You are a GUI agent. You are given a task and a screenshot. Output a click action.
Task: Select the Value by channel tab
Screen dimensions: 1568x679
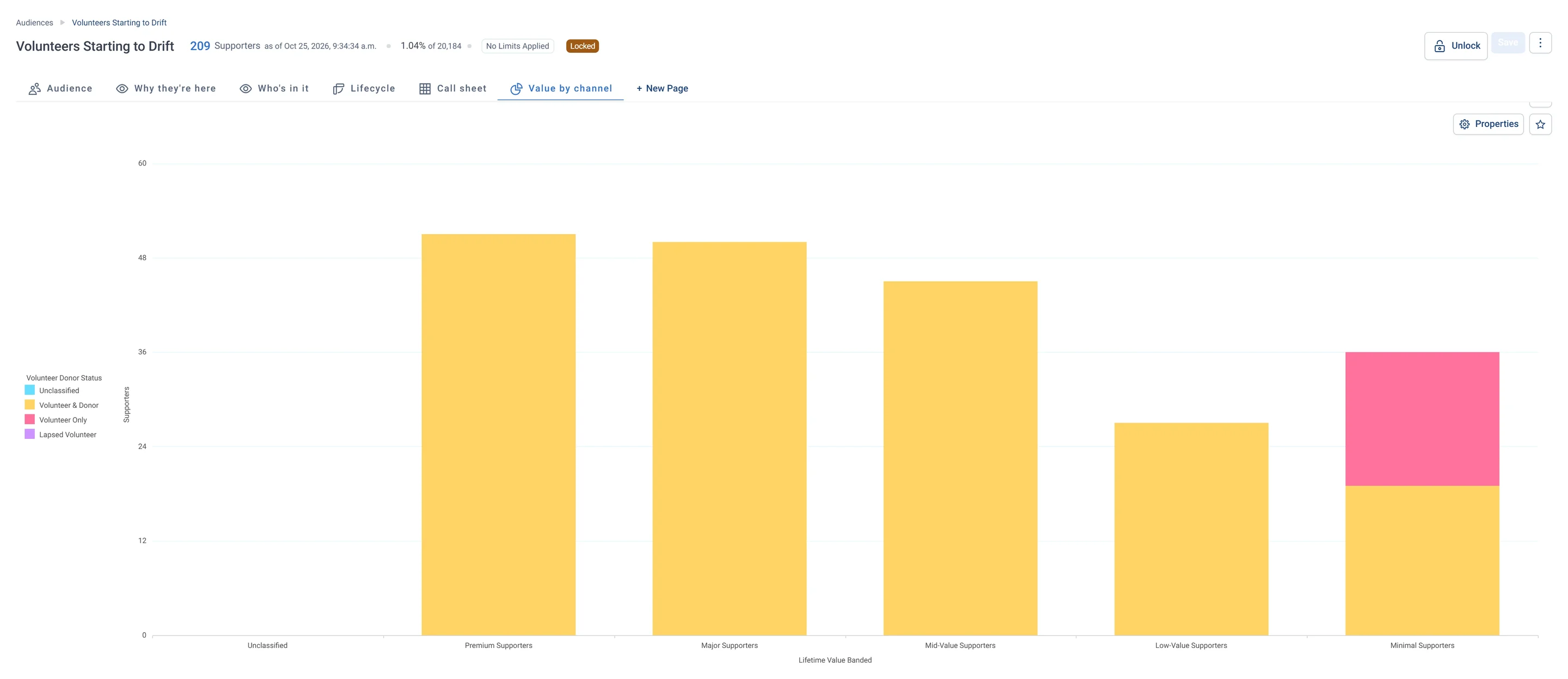pyautogui.click(x=561, y=88)
